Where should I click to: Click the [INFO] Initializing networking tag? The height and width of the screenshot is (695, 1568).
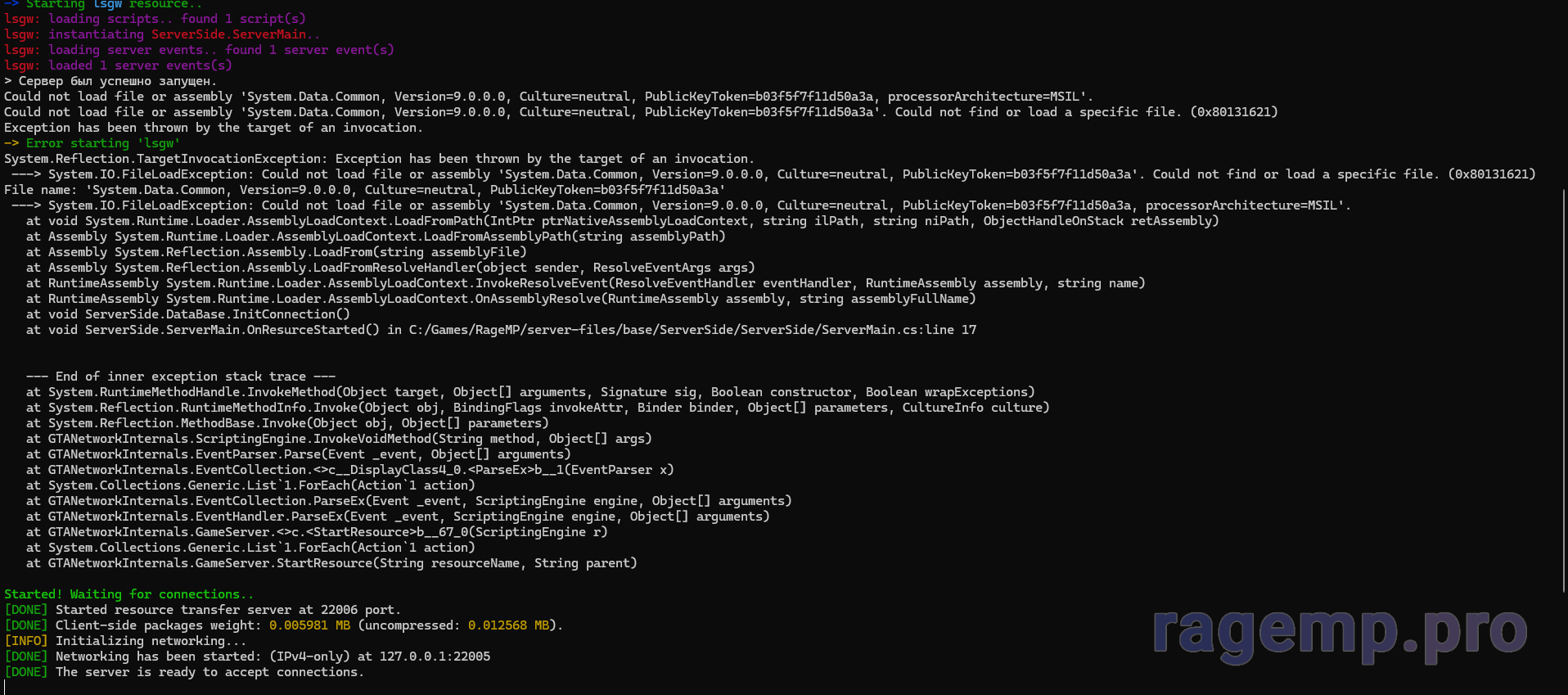pos(26,641)
